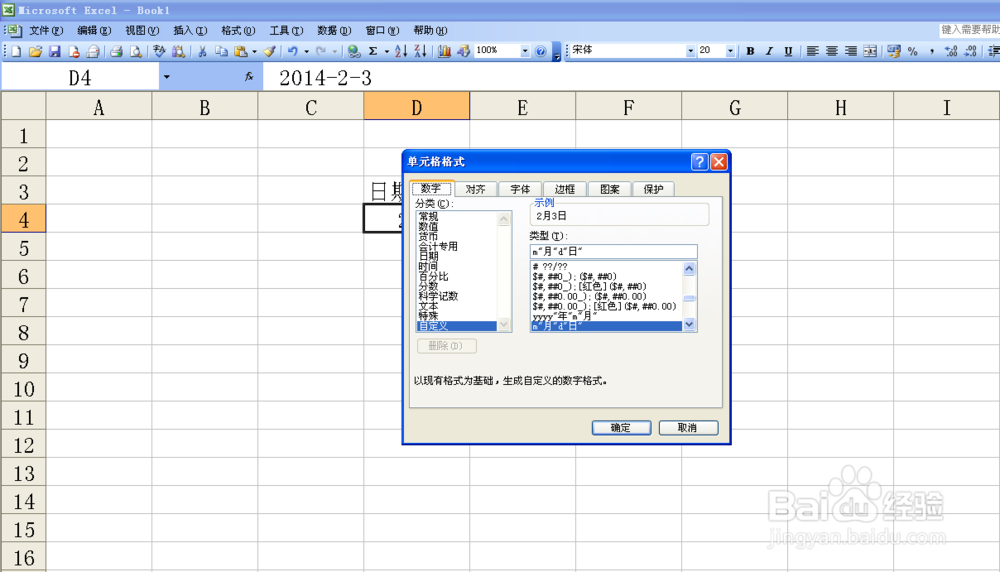
Task: Click the Merge and Center icon
Action: pyautogui.click(x=870, y=52)
